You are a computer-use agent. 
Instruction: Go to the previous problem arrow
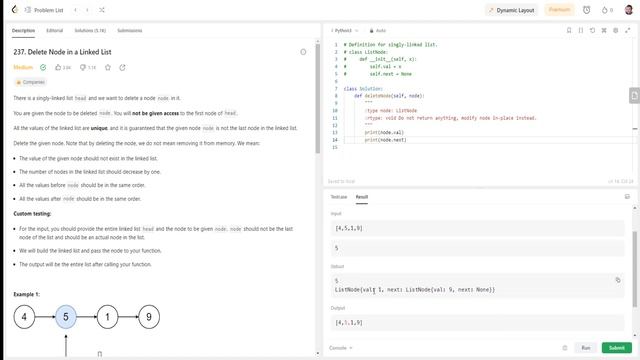(x=75, y=10)
